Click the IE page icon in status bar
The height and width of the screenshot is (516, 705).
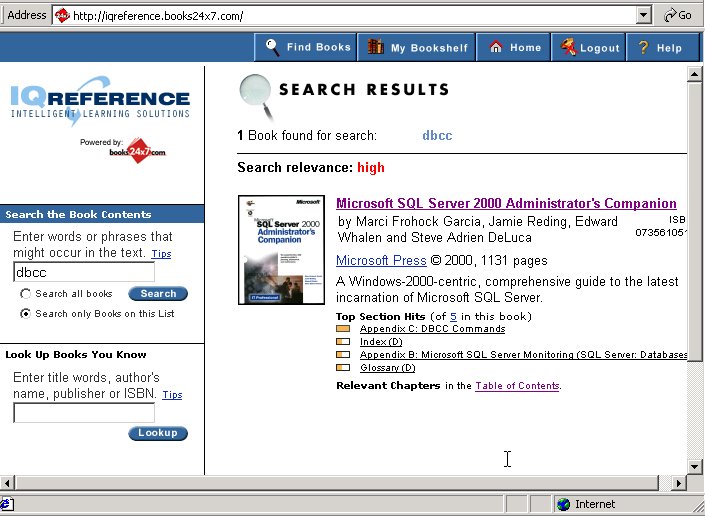click(x=6, y=504)
